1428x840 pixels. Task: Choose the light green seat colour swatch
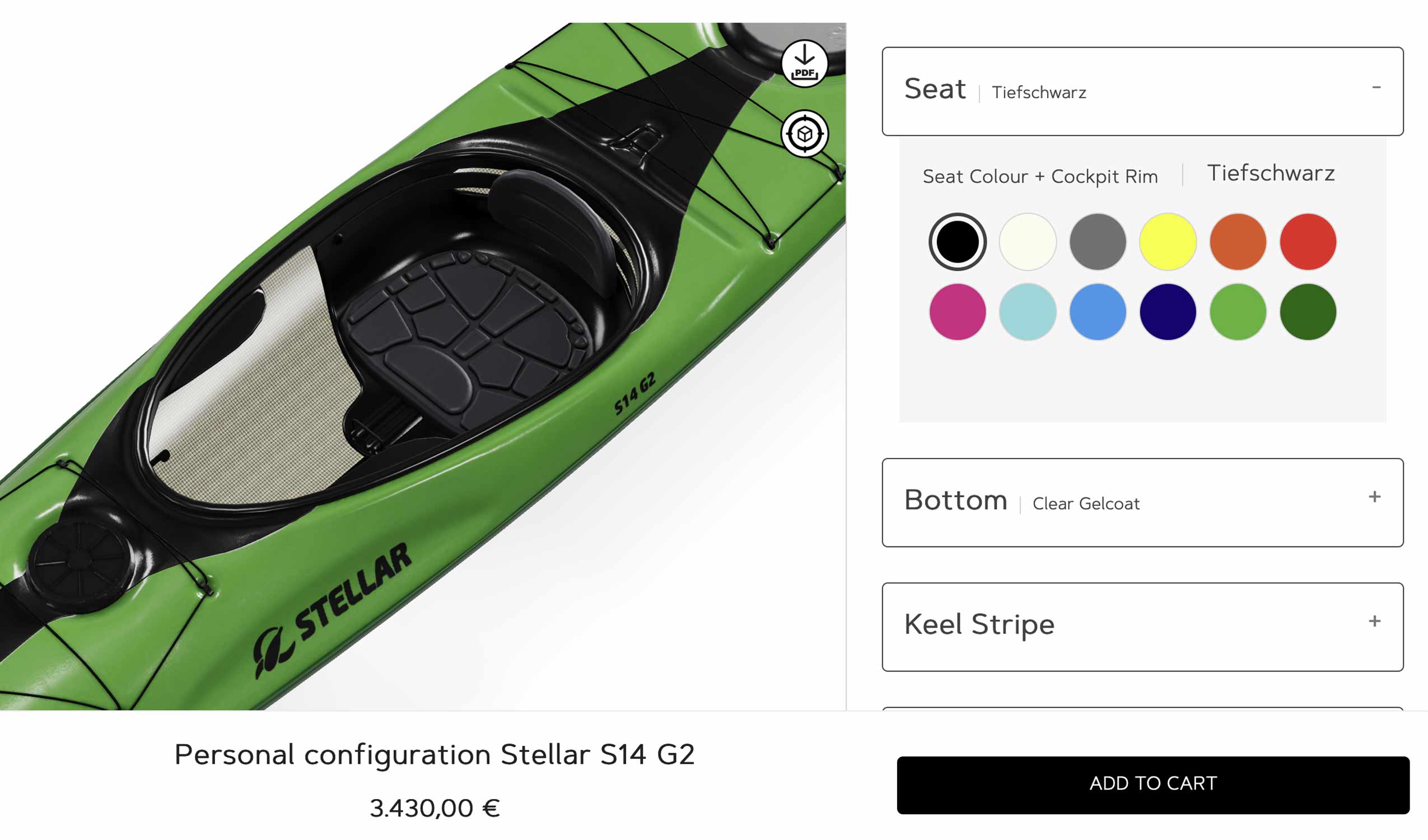pos(1238,312)
